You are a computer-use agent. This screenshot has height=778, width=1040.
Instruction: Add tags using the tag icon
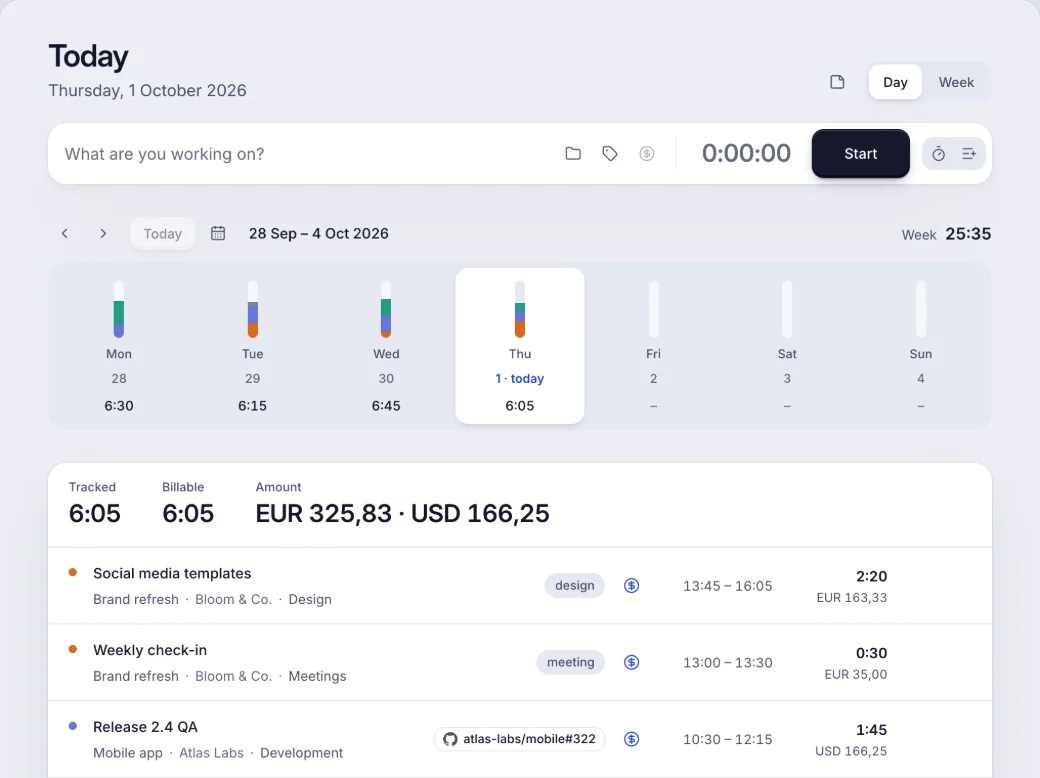(610, 154)
